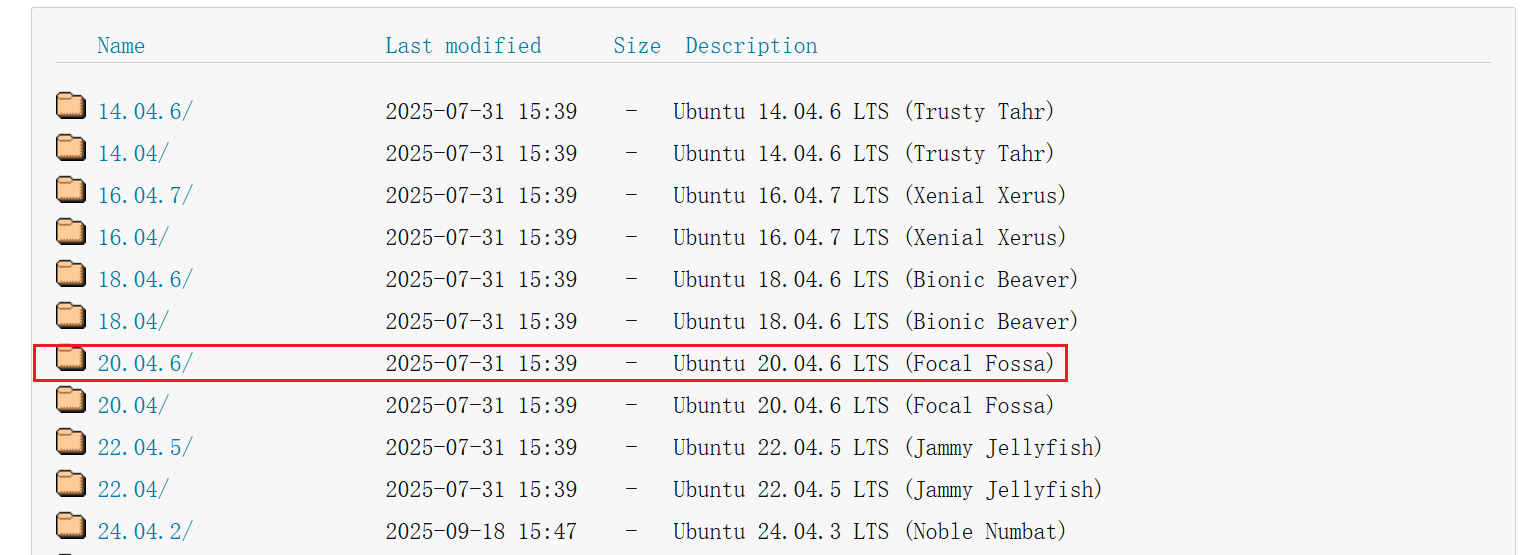The image size is (1525, 555).
Task: Sort by Description column header
Action: 751,46
